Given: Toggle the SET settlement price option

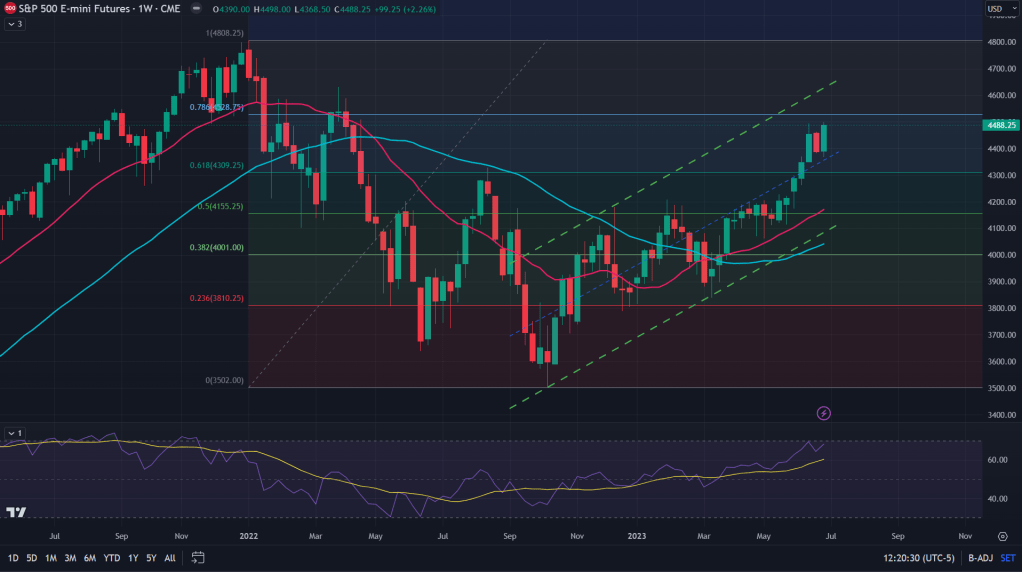Looking at the screenshot, I should pos(1007,557).
